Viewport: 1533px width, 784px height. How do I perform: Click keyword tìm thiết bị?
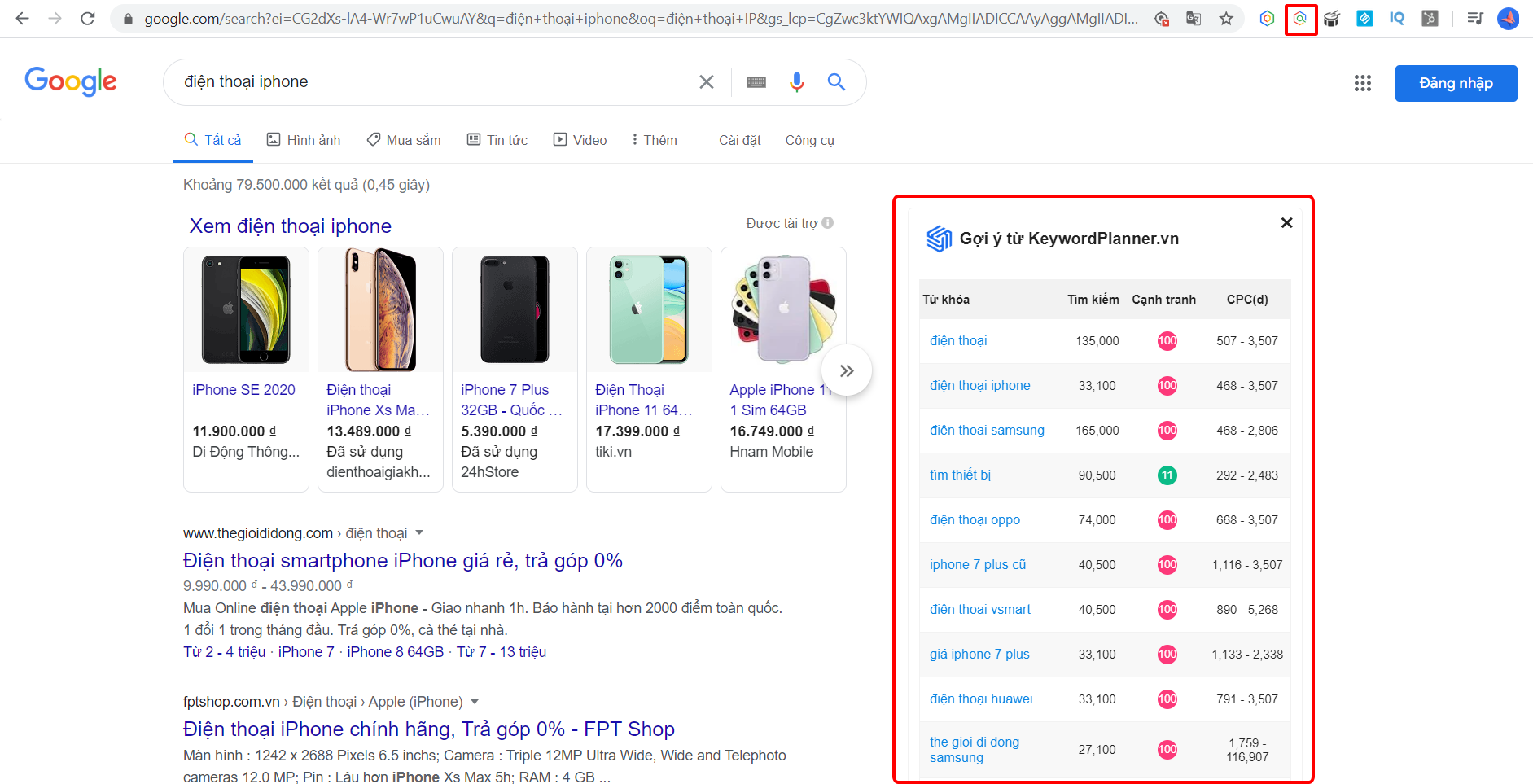pos(960,475)
